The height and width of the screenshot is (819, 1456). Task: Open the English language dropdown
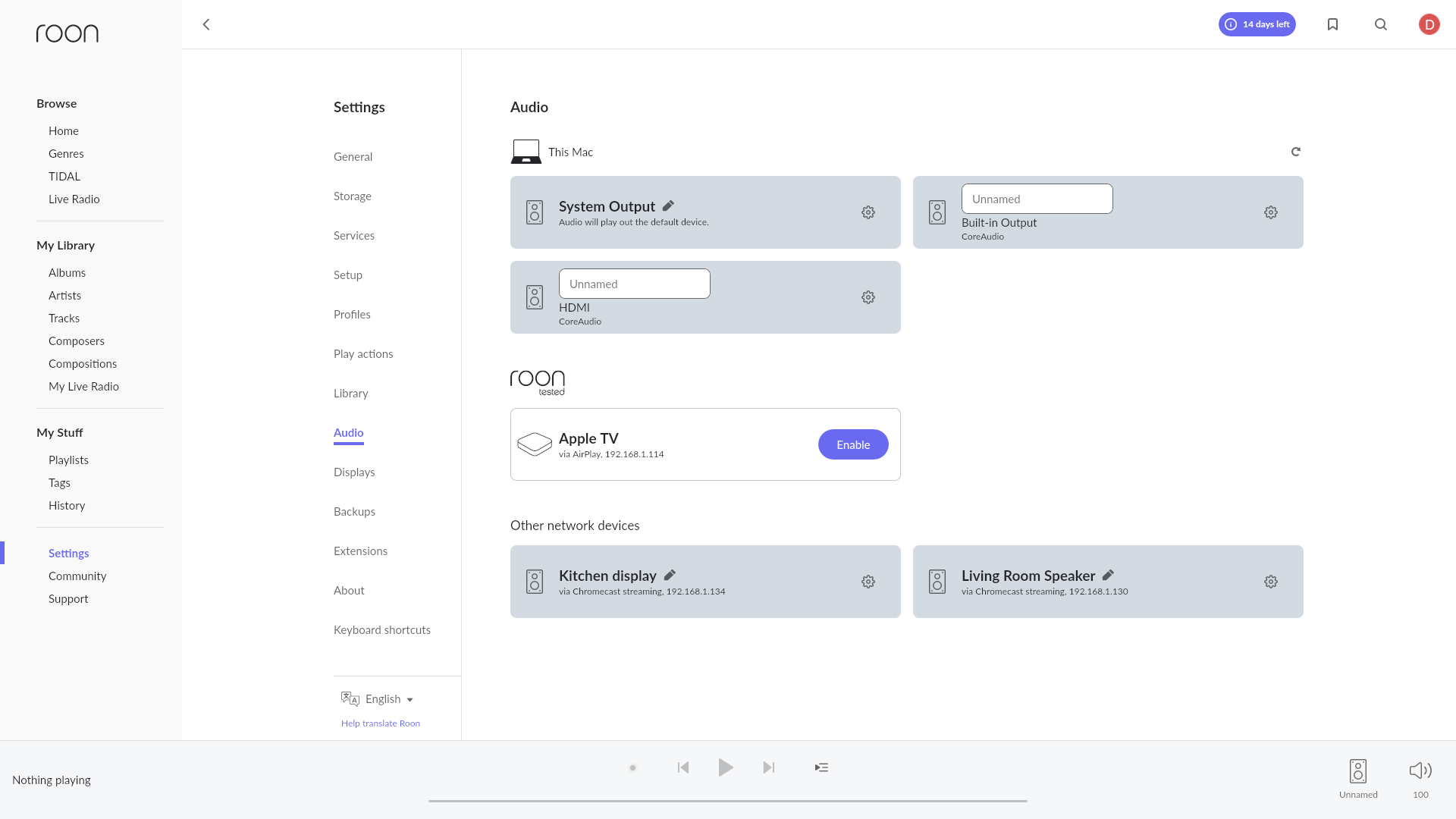point(378,698)
